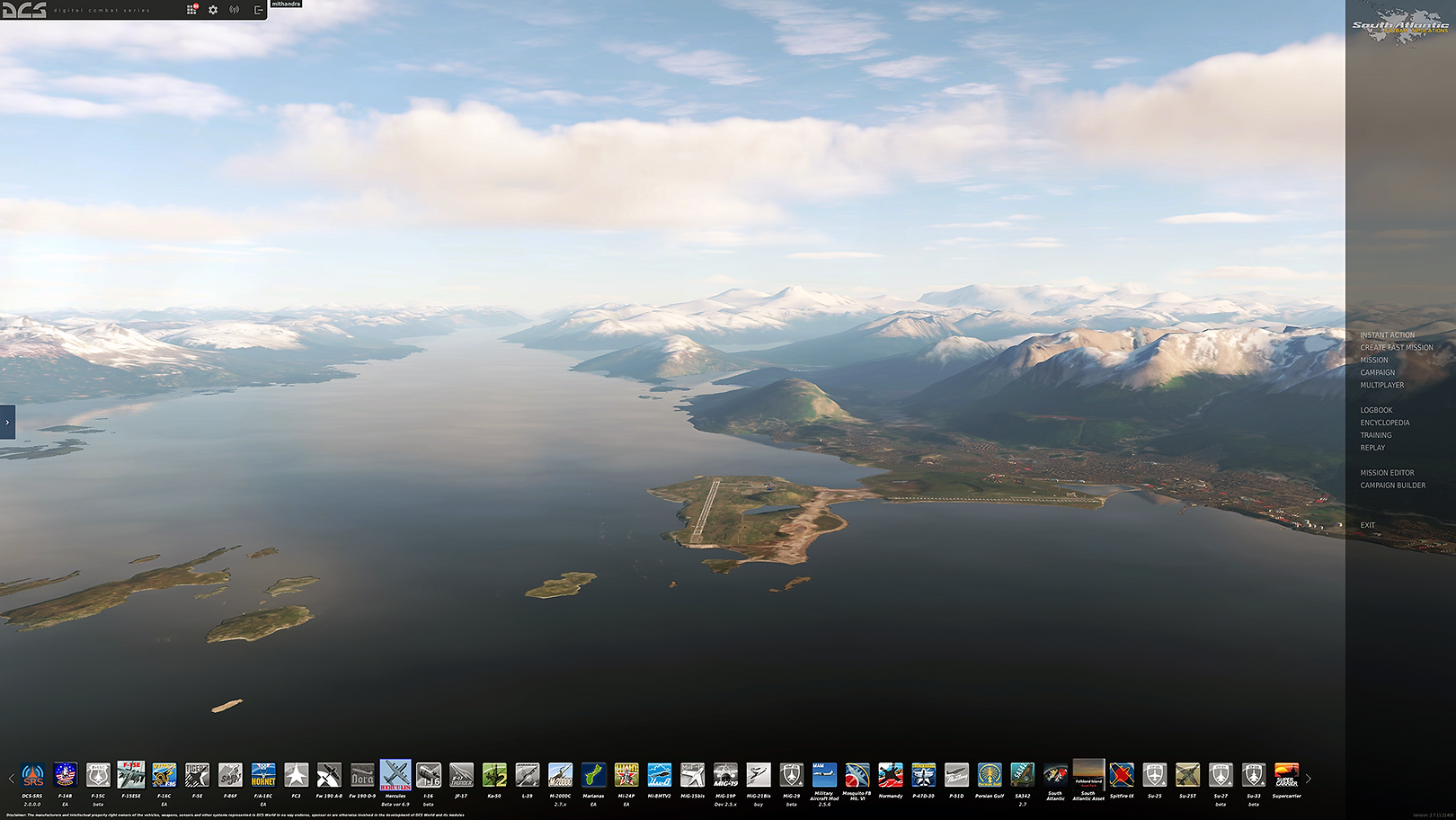Screen dimensions: 1456x820
Task: Start Training from main menu
Action: point(1376,436)
